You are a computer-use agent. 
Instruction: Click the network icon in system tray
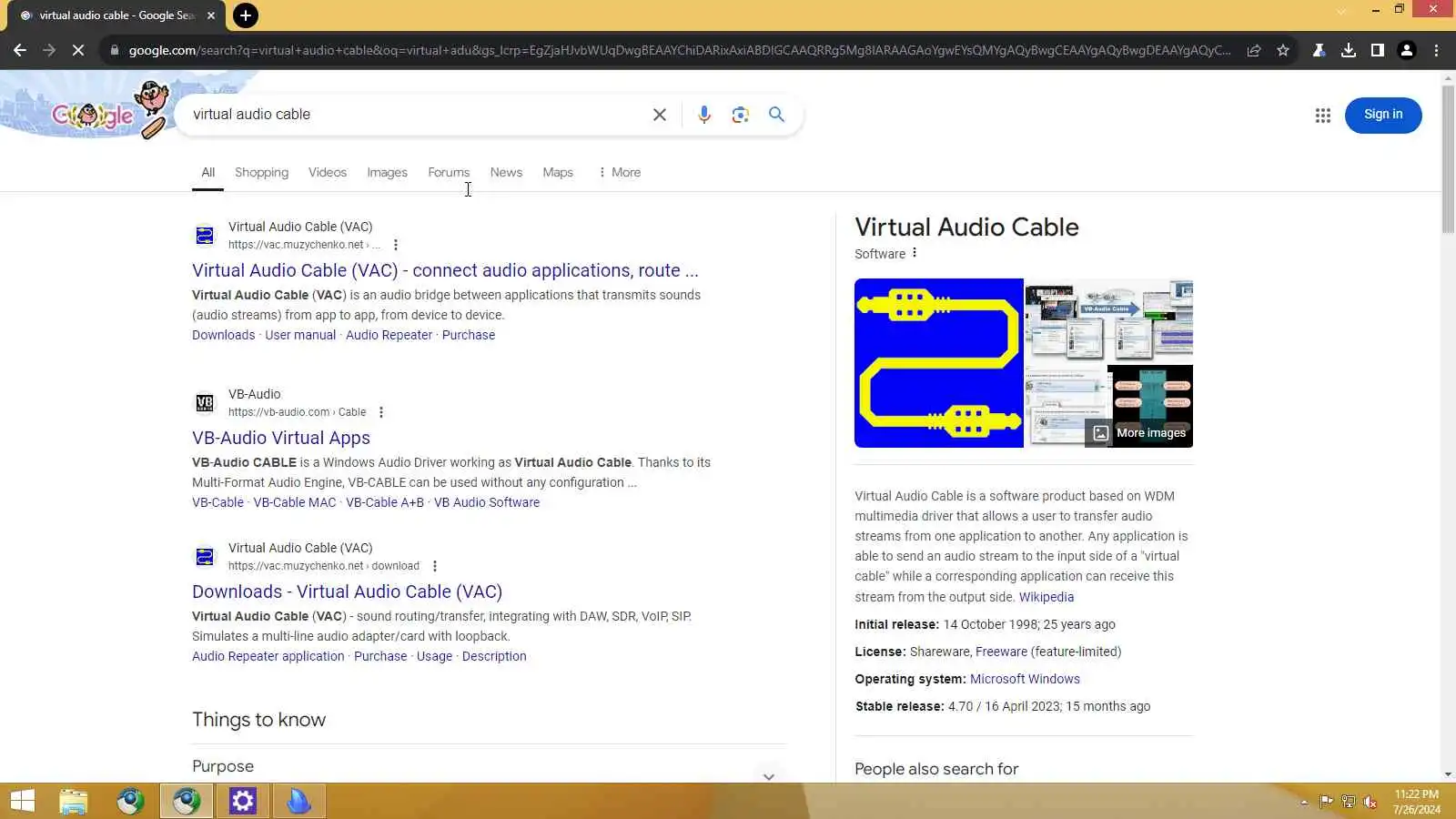pyautogui.click(x=1349, y=802)
